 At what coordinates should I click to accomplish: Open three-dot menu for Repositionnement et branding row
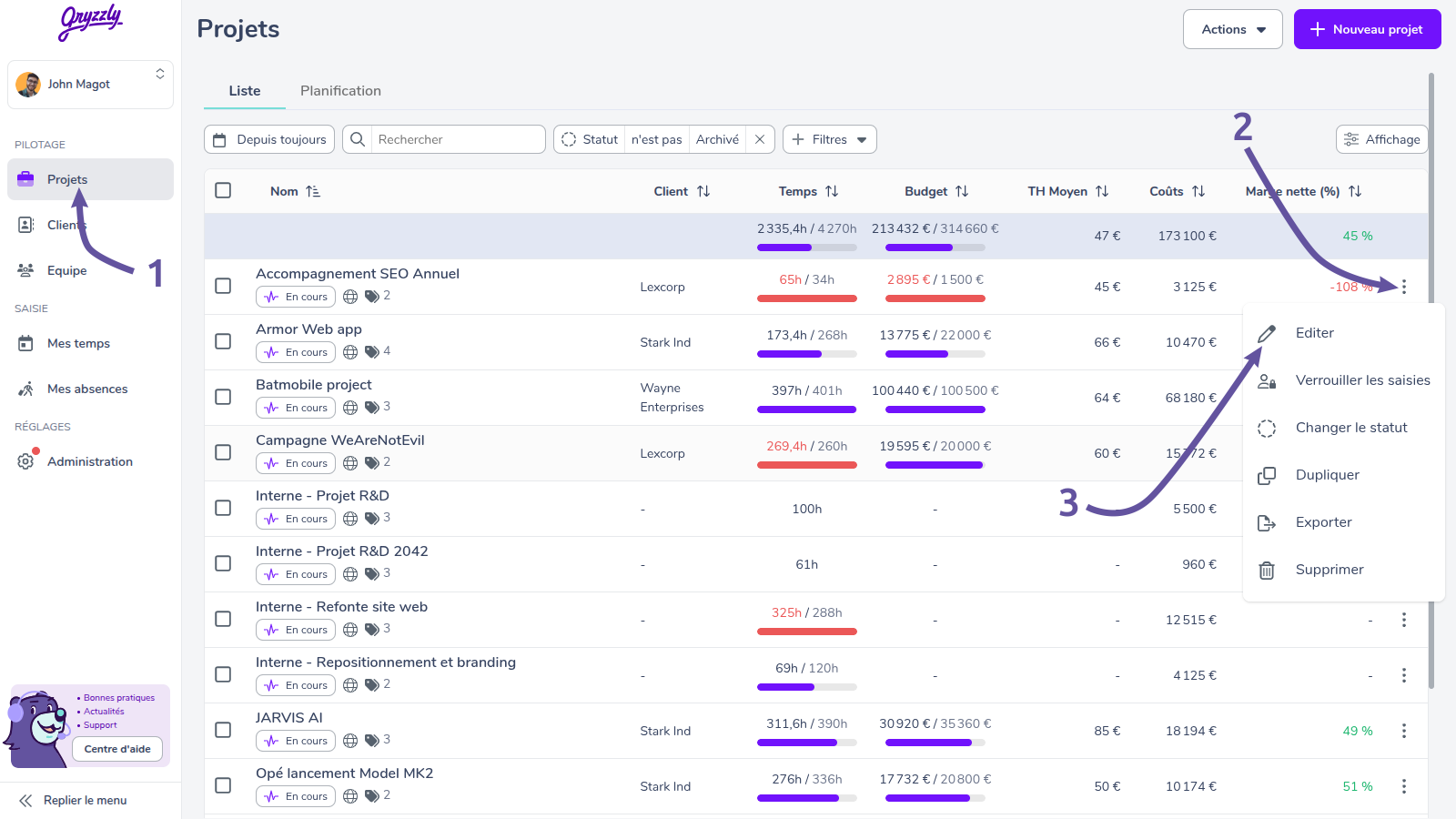1404,675
